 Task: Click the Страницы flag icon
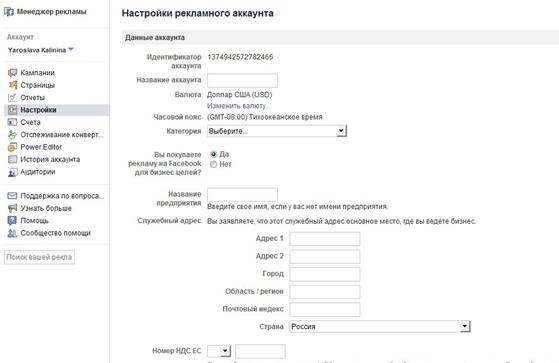[12, 85]
